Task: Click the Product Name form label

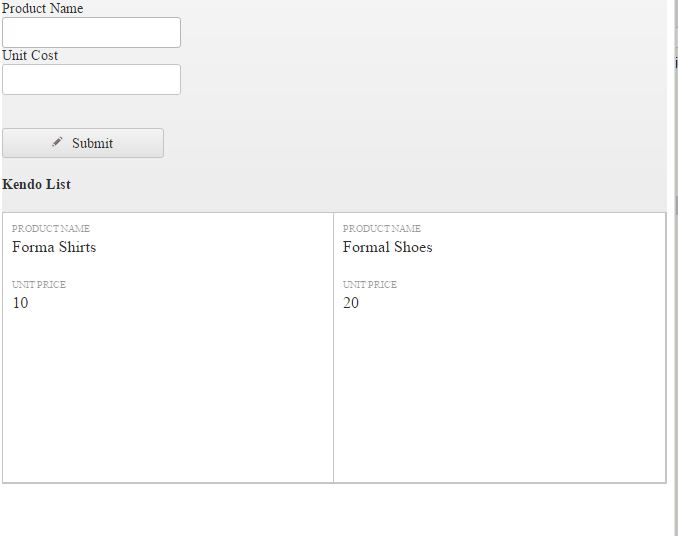Action: coord(43,8)
